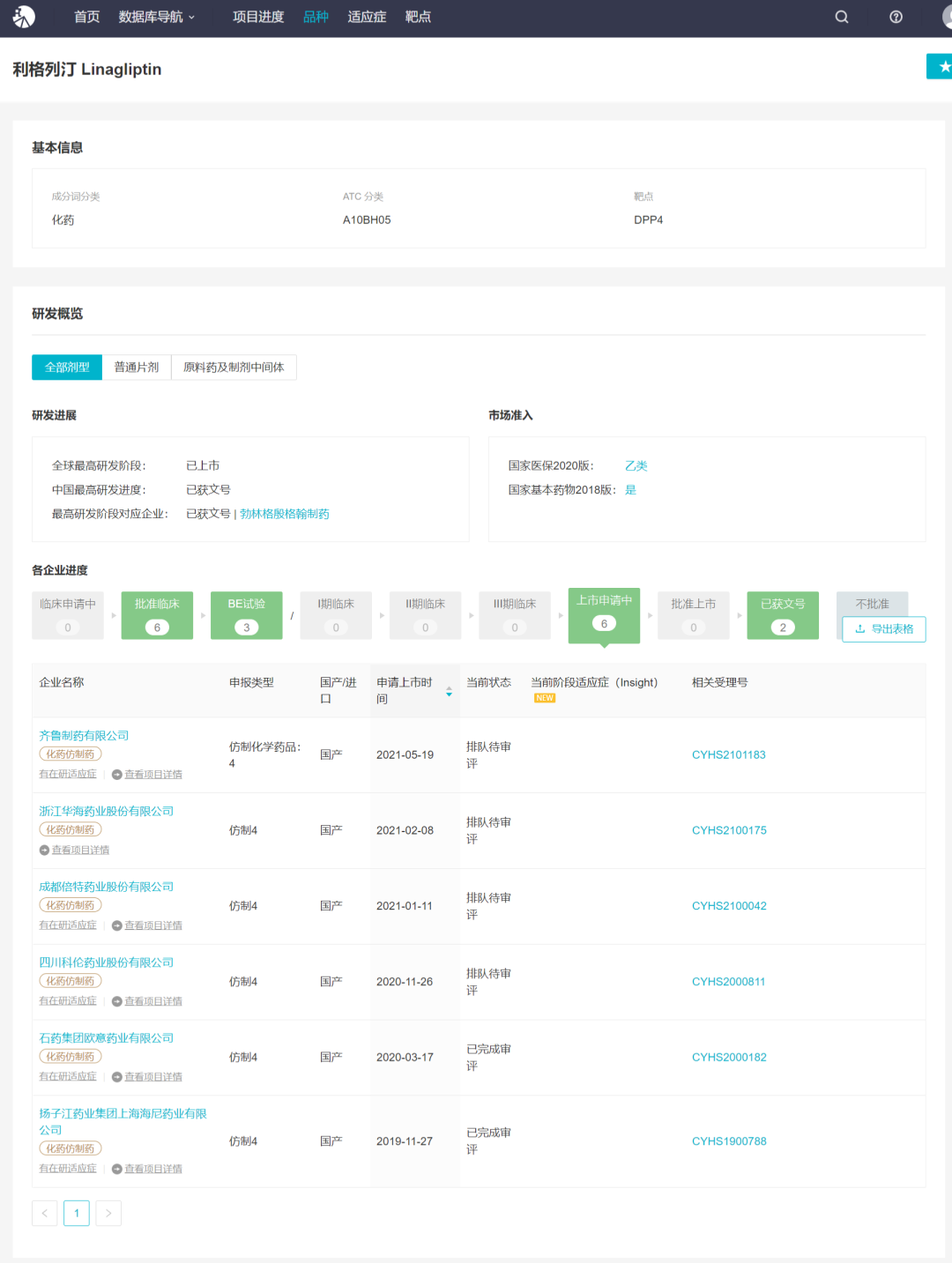
Task: Click date cell 2019-11-27
Action: click(x=405, y=1141)
